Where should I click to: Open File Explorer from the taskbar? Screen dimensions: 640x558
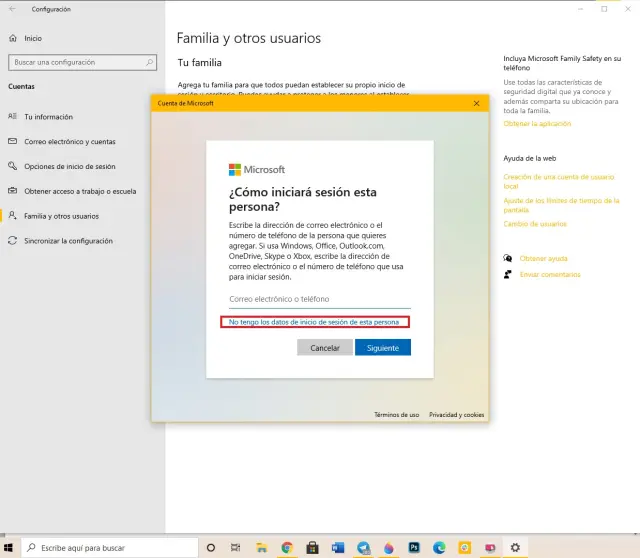[261, 548]
